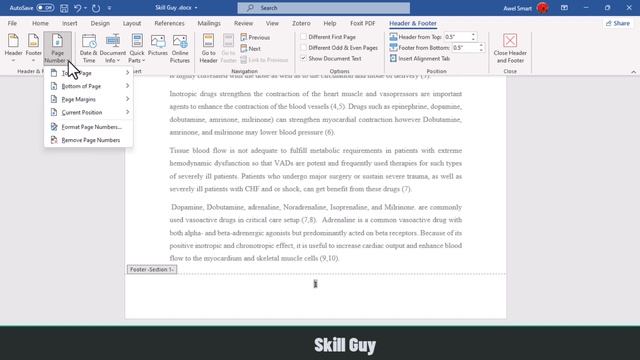This screenshot has height=360, width=640.
Task: Enable Different Odd & Even Pages
Action: tap(304, 47)
